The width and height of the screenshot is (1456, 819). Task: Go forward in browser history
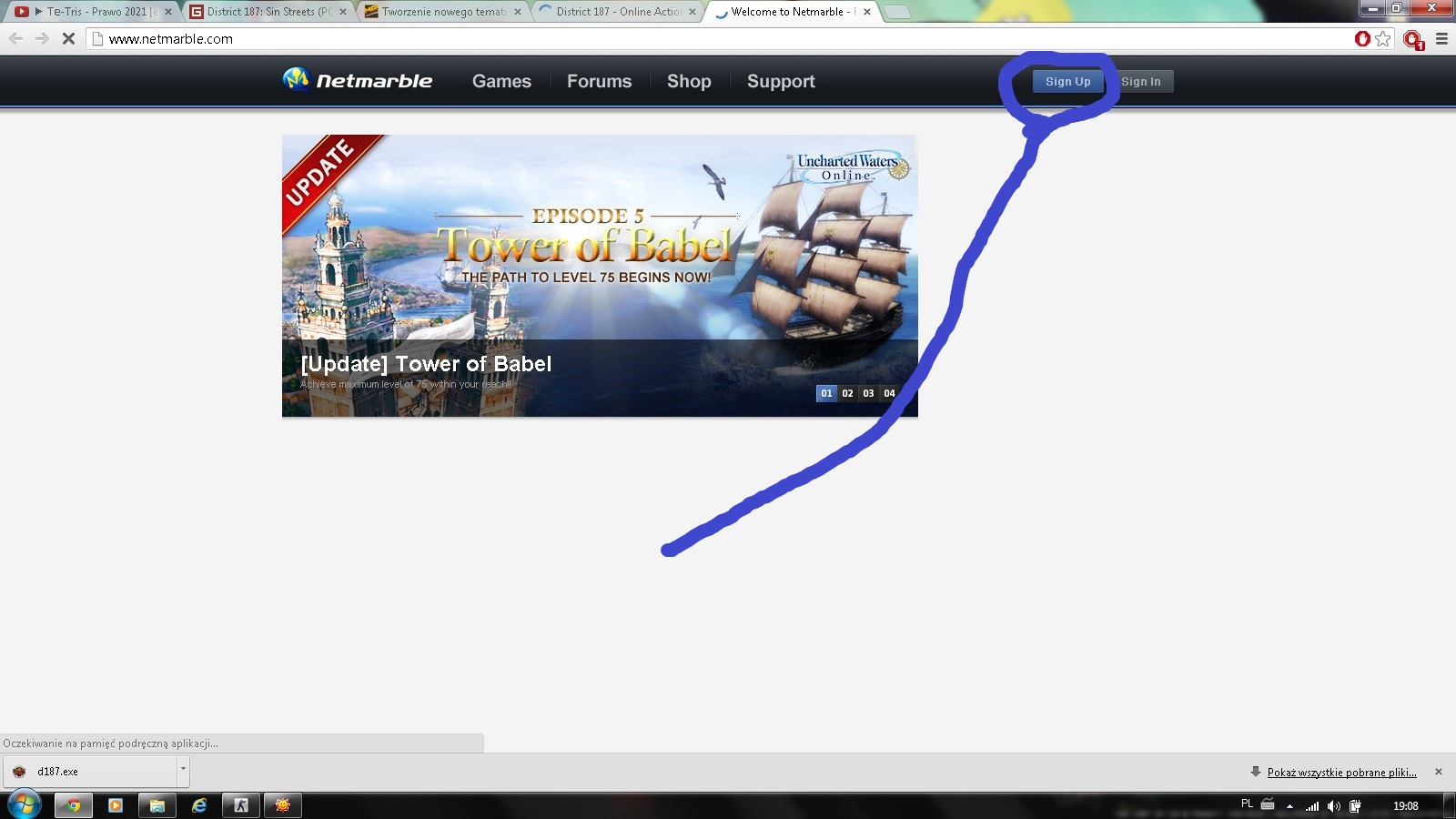click(x=42, y=38)
